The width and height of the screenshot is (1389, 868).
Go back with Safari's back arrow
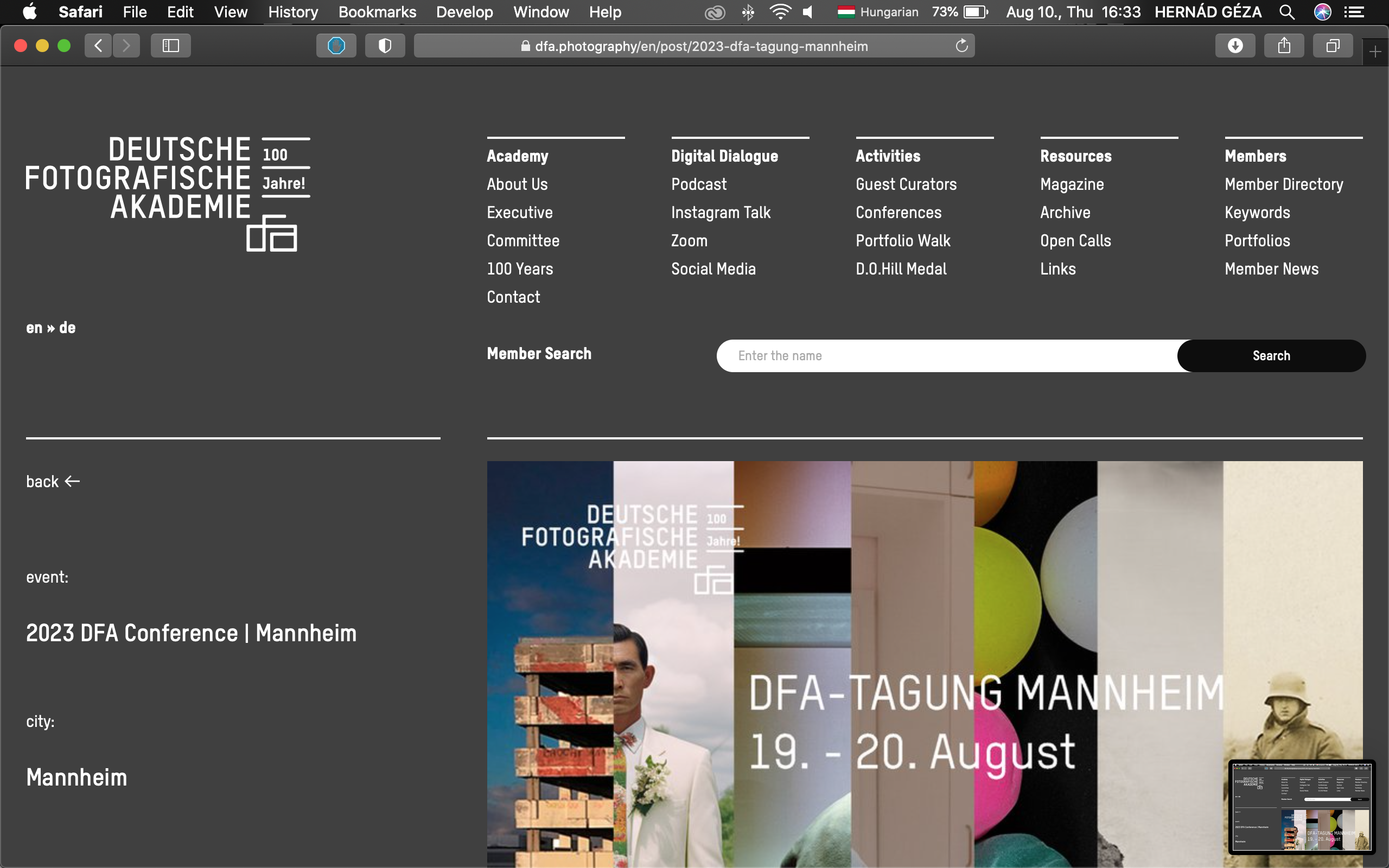(98, 46)
